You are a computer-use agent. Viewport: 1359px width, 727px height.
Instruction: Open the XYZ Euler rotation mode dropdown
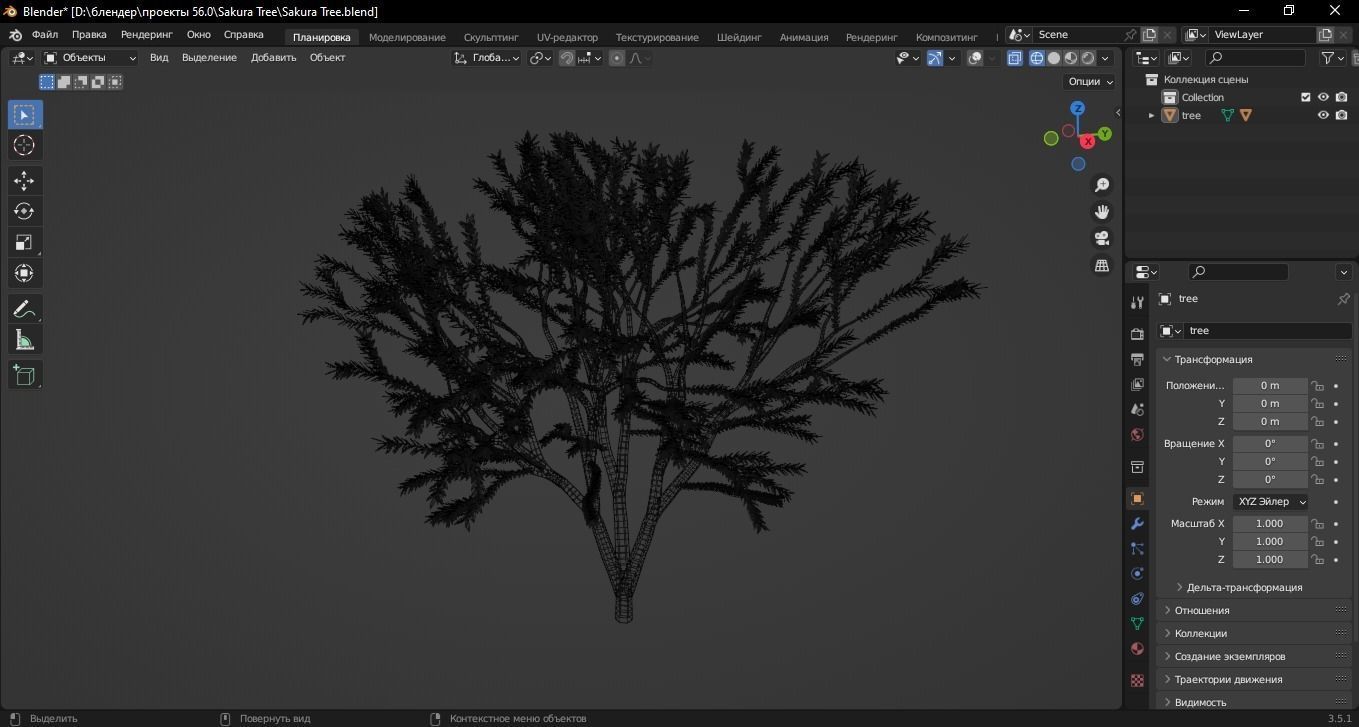pos(1270,502)
